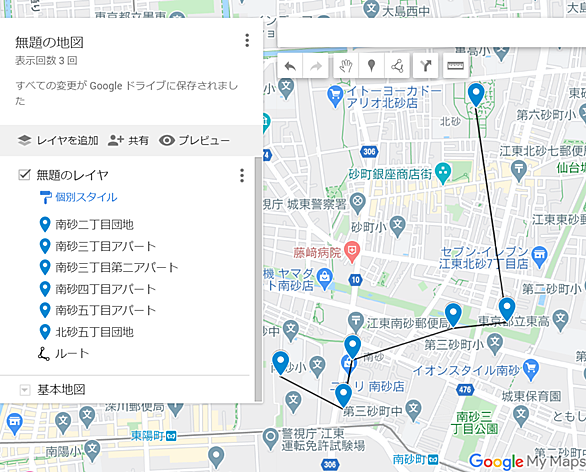Click the 大島西中 school marker
The height and width of the screenshot is (472, 586).
coord(371,9)
